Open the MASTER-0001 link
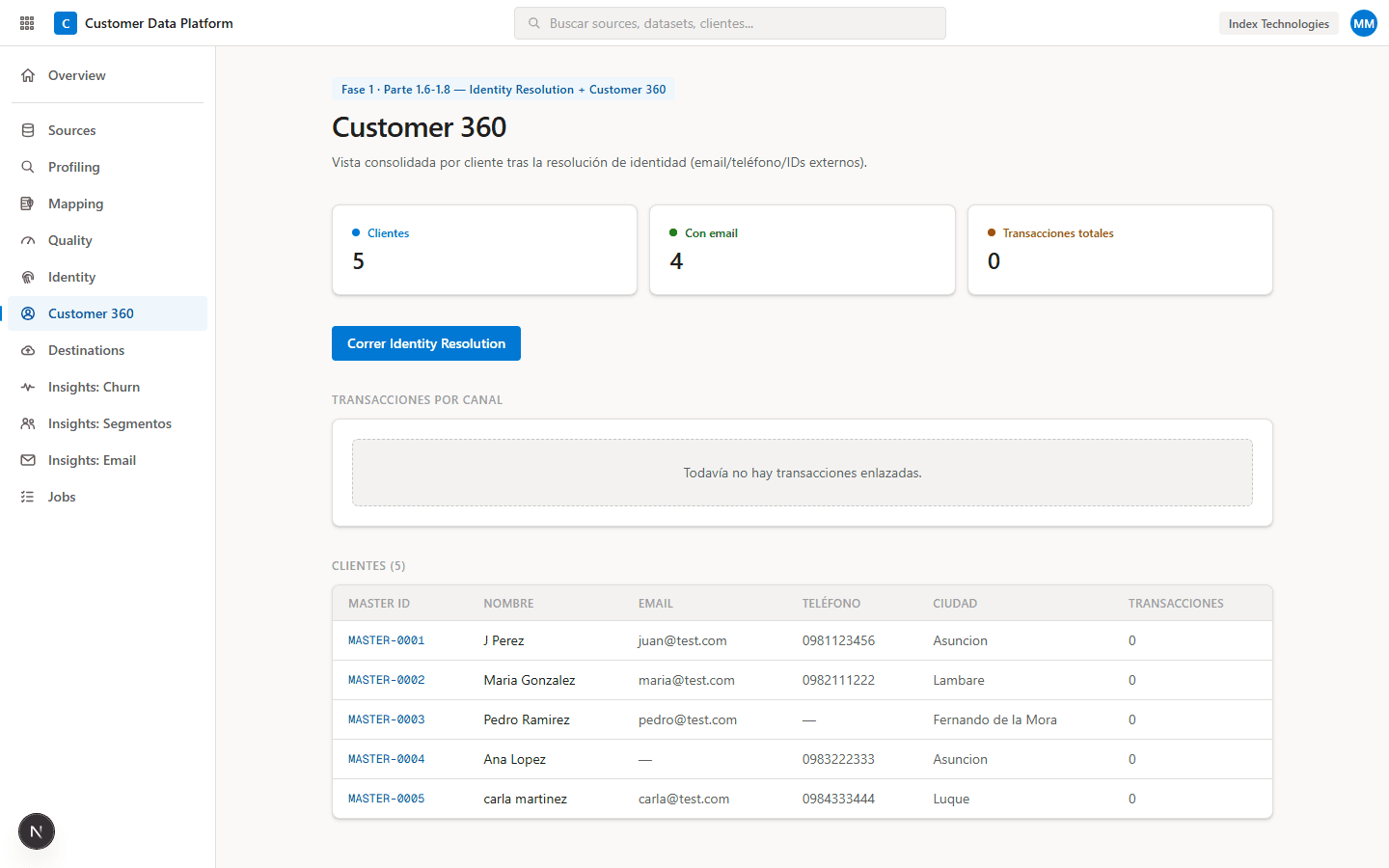1389x868 pixels. [386, 640]
